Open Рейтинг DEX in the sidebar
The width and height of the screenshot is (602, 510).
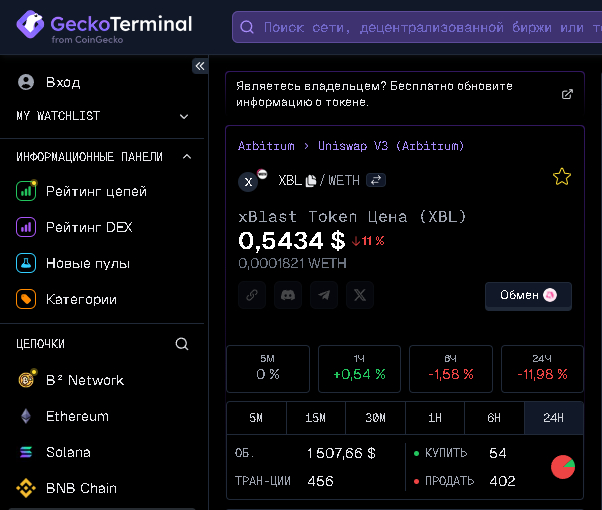click(x=89, y=227)
